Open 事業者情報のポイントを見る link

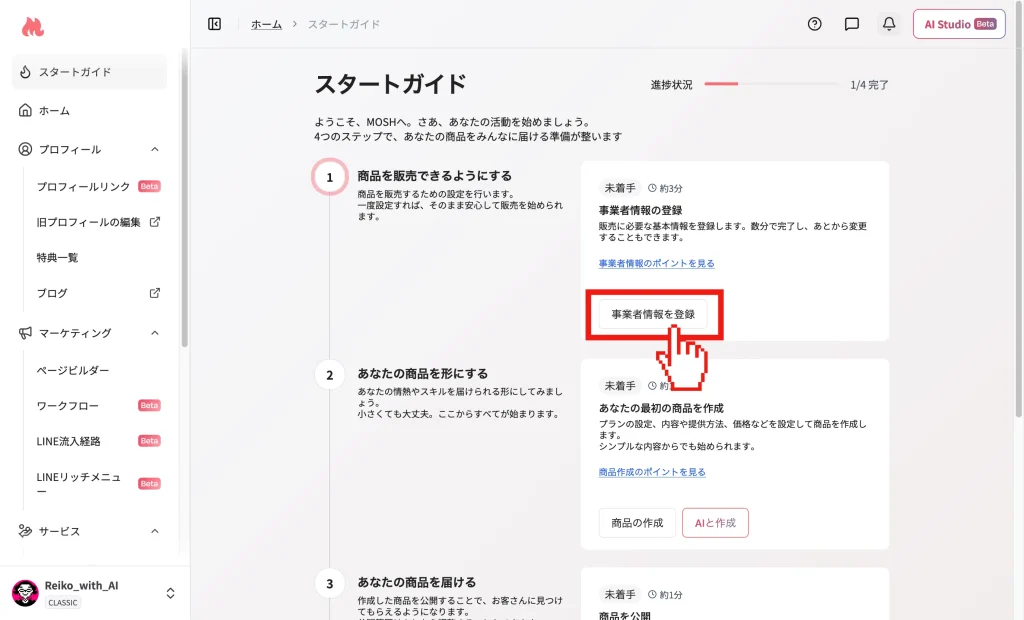656,263
